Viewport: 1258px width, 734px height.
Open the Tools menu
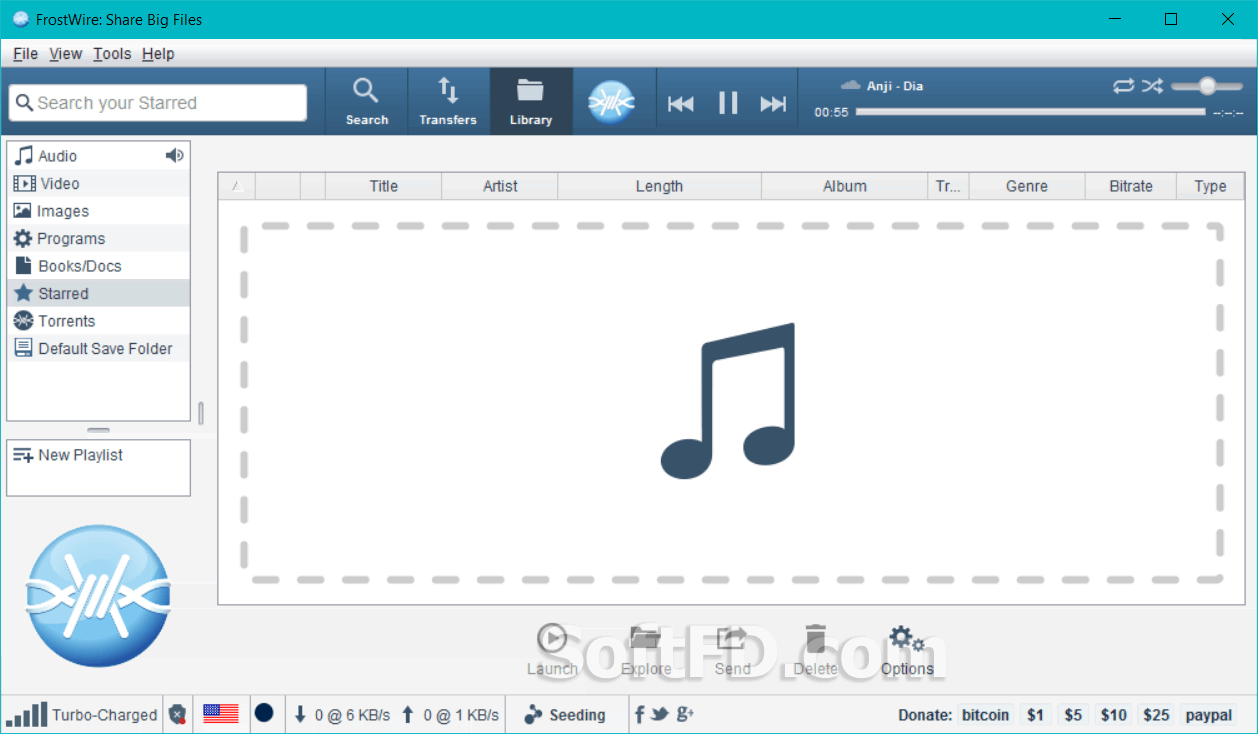pyautogui.click(x=112, y=54)
